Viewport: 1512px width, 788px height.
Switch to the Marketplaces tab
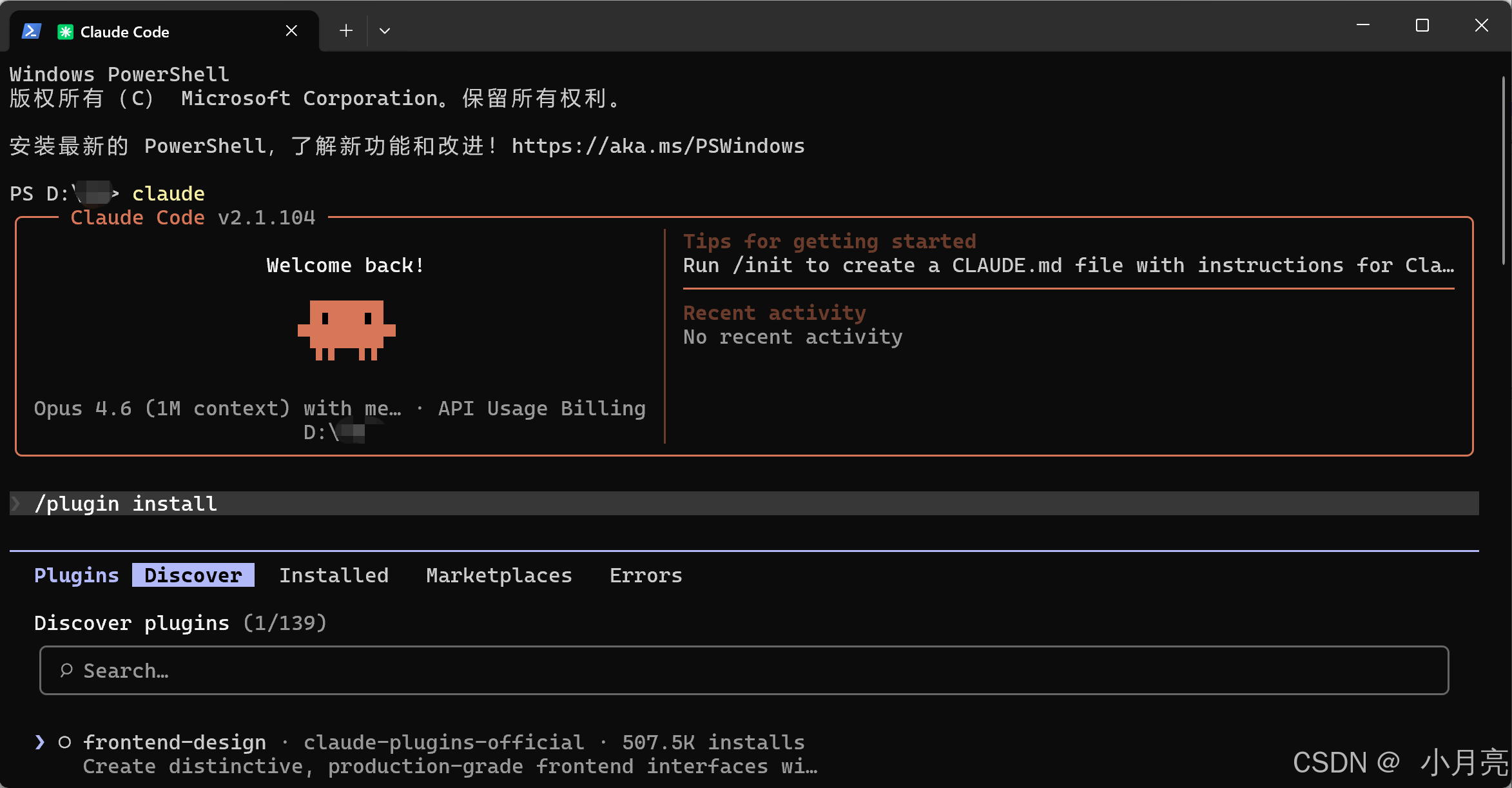pyautogui.click(x=499, y=575)
